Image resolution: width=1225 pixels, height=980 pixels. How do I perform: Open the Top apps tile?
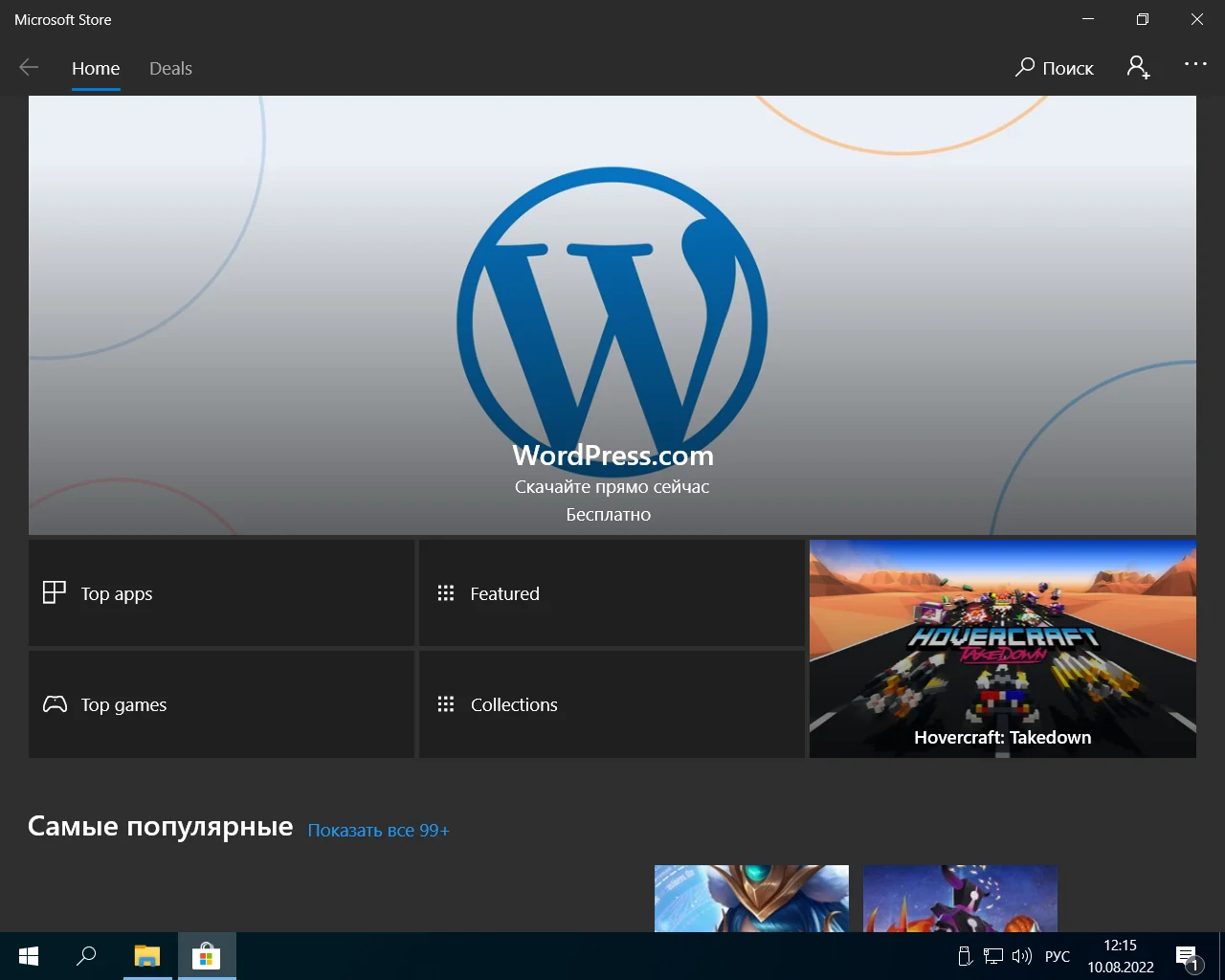221,593
